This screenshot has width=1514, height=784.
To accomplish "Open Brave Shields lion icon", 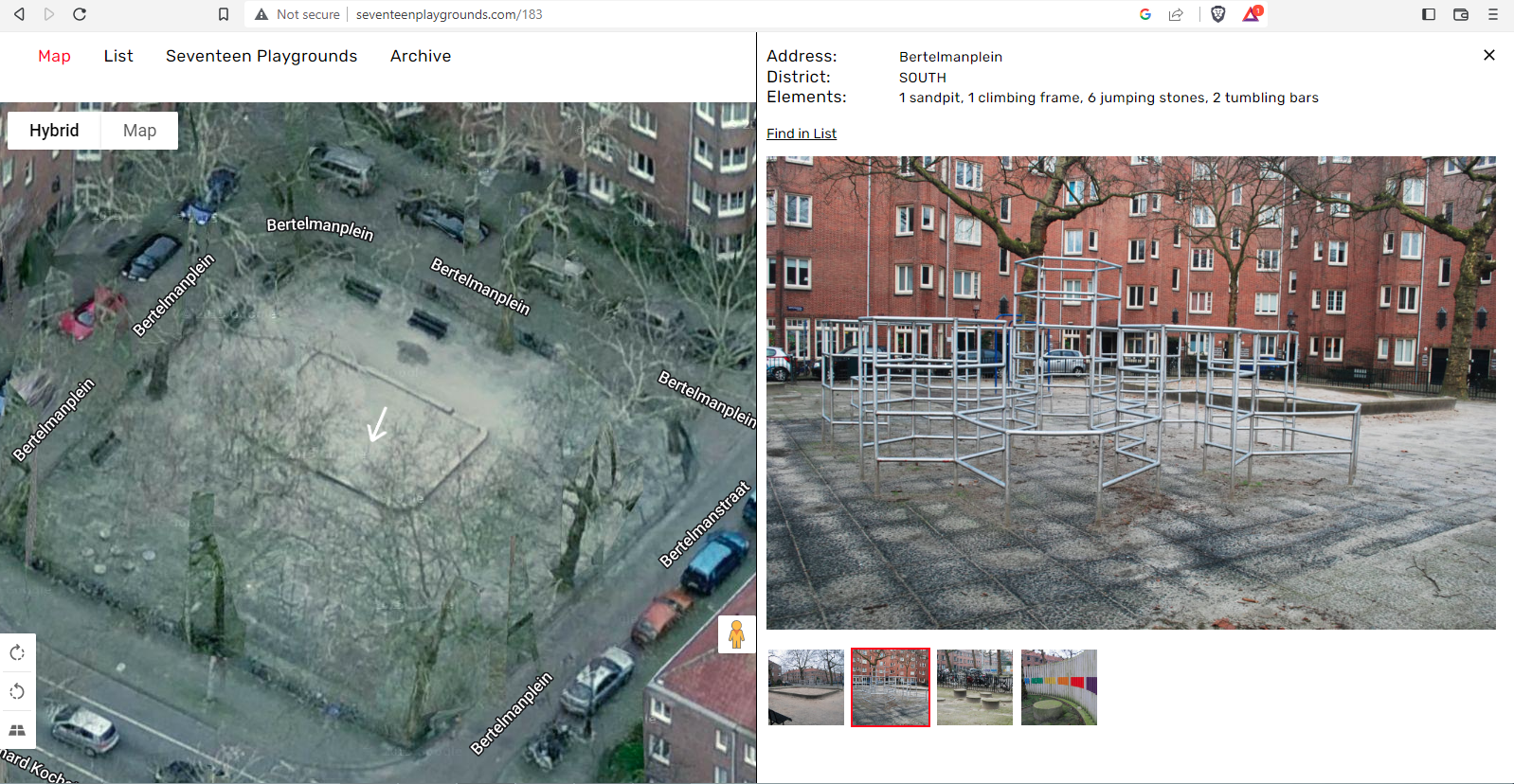I will tap(1218, 14).
